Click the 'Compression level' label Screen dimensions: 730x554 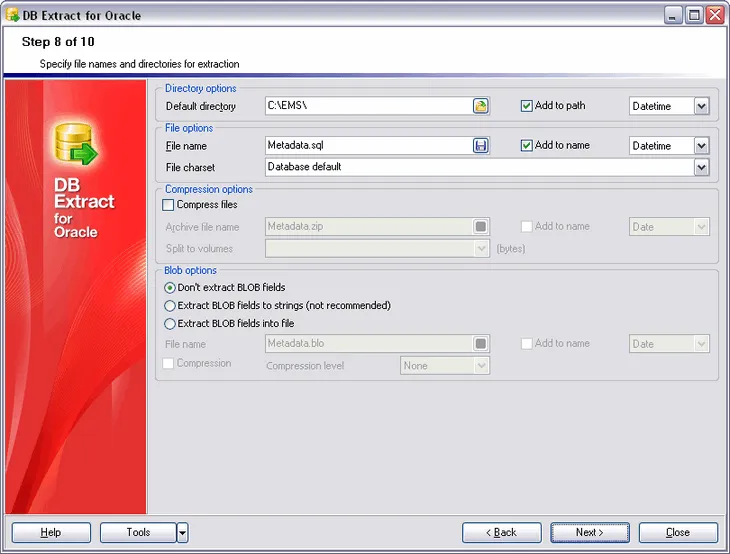pos(305,366)
